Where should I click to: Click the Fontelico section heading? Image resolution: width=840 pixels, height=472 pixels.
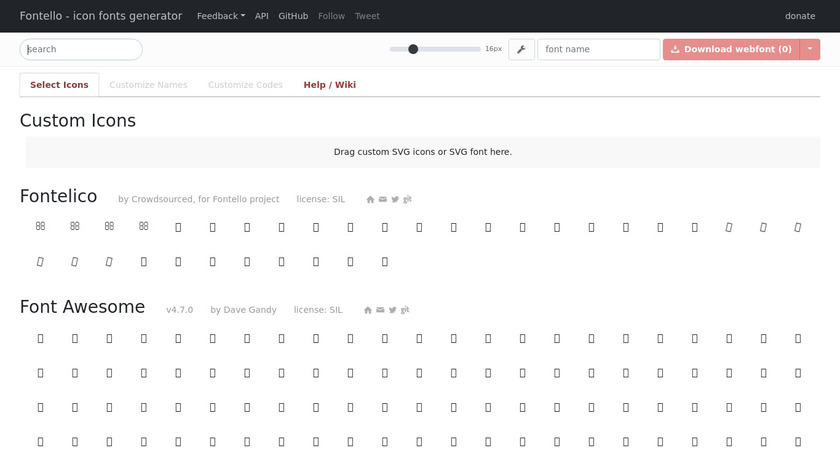(x=58, y=196)
